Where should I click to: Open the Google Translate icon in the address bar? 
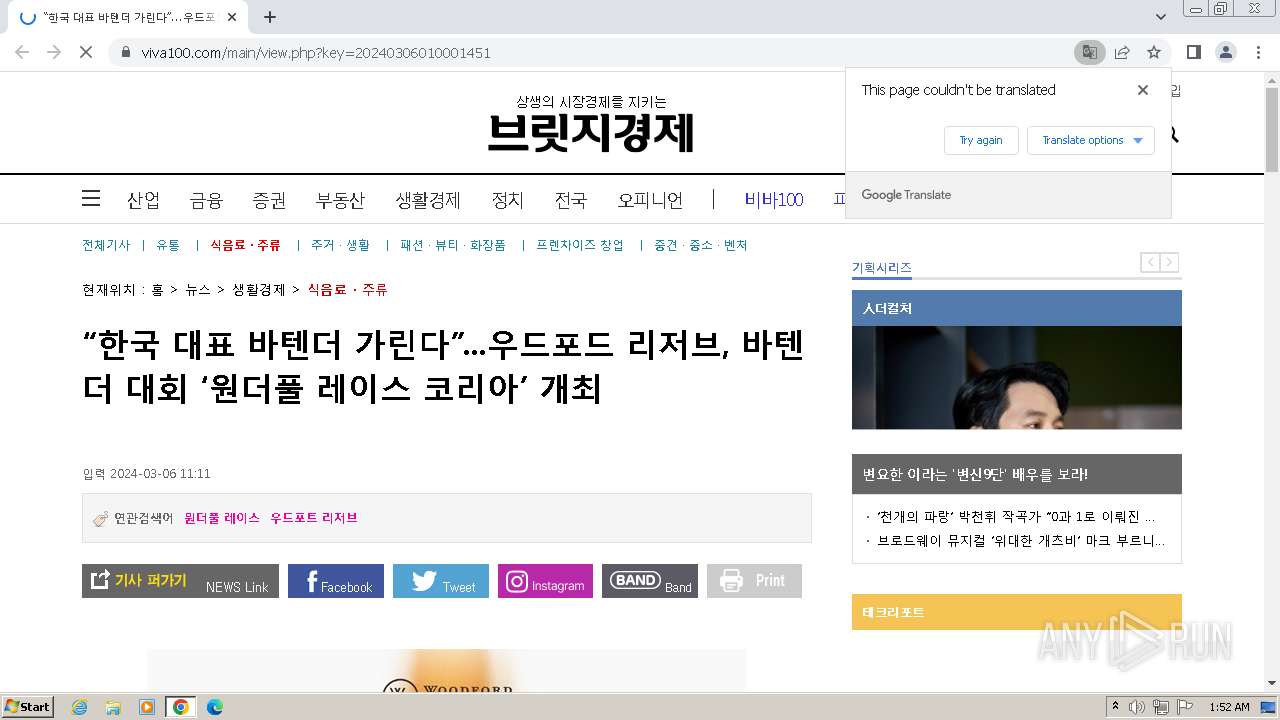[1089, 52]
